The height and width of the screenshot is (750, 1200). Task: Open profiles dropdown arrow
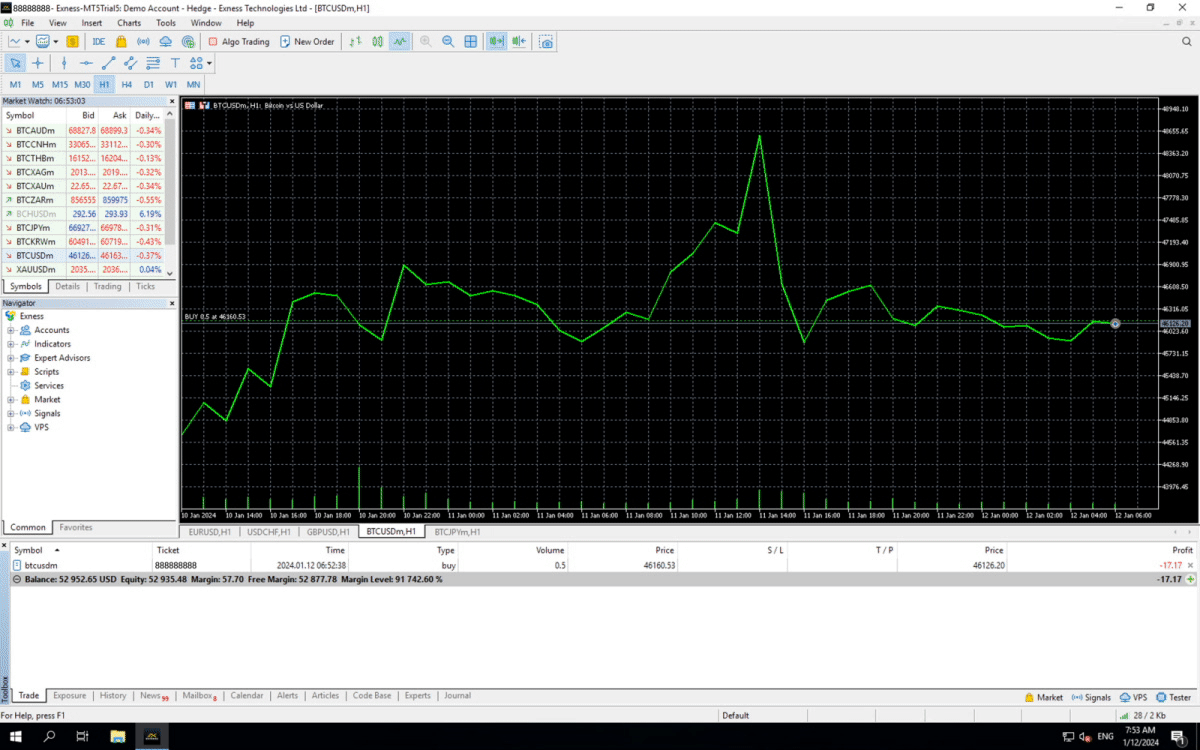pyautogui.click(x=56, y=42)
